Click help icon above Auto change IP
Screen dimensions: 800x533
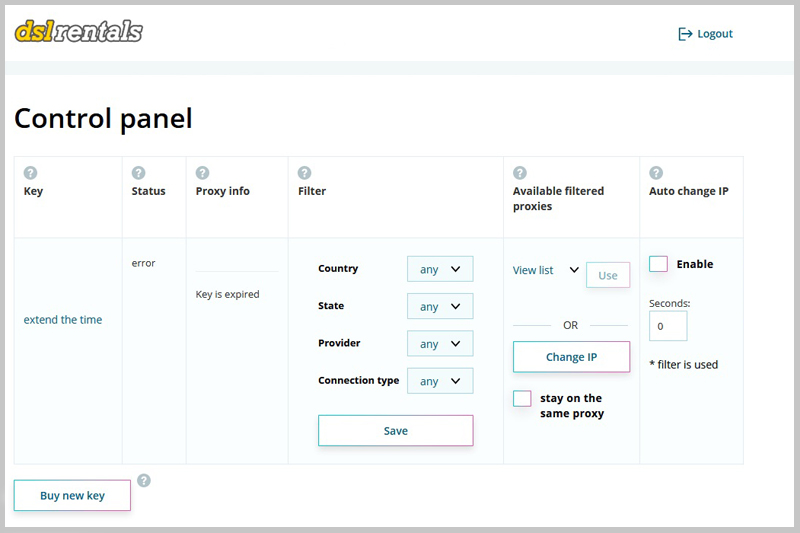click(x=656, y=173)
